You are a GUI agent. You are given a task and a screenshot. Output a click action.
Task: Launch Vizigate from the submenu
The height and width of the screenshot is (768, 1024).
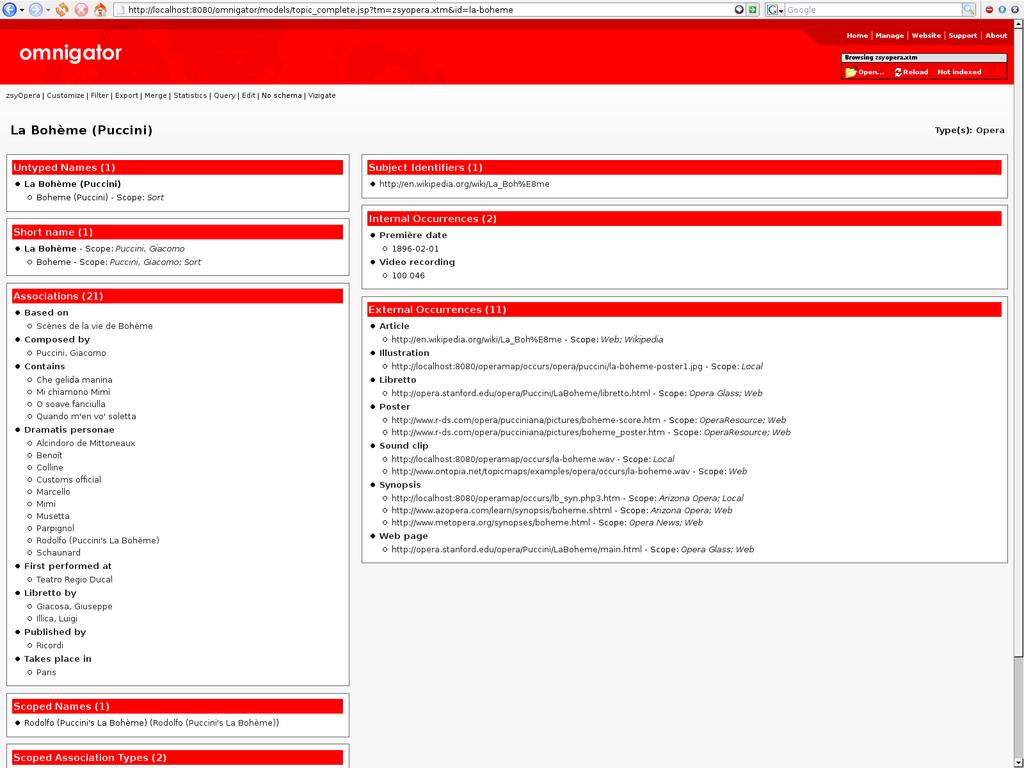pyautogui.click(x=322, y=95)
